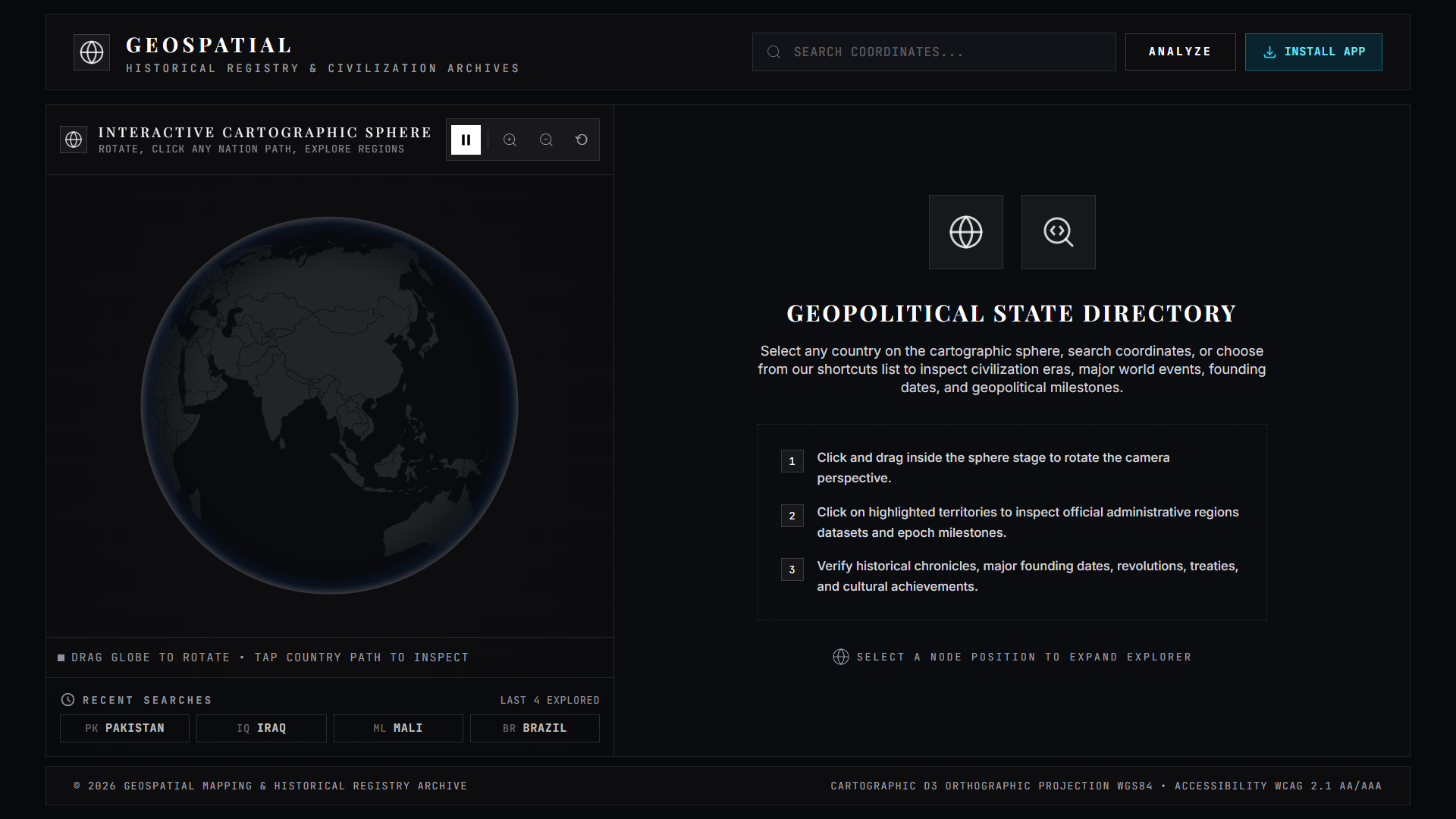Click the 'Geopolitical State Directory' heading

pyautogui.click(x=1012, y=313)
